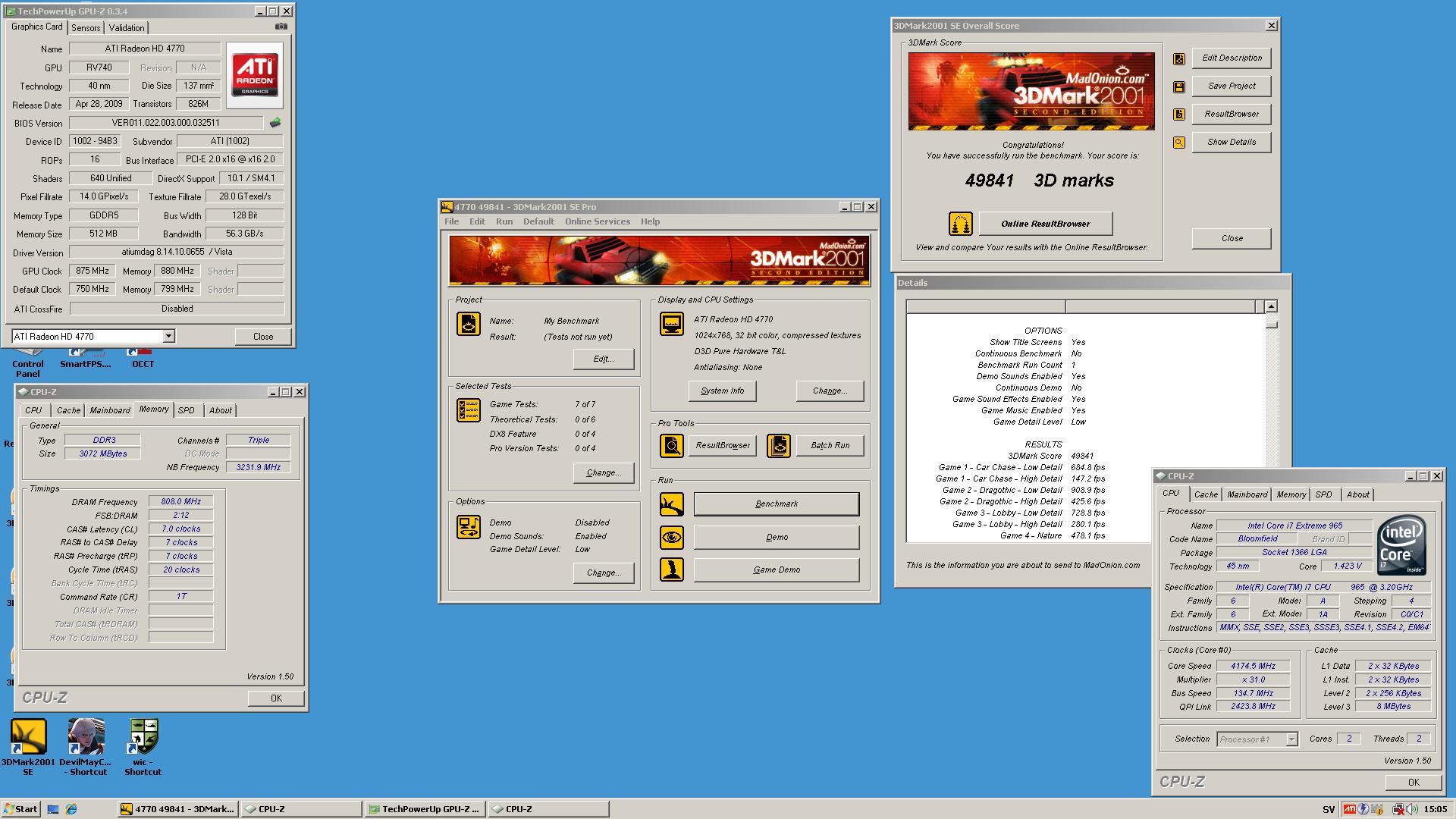The image size is (1456, 819).
Task: Click the Batch Run icon in Pro Tools
Action: 779,446
